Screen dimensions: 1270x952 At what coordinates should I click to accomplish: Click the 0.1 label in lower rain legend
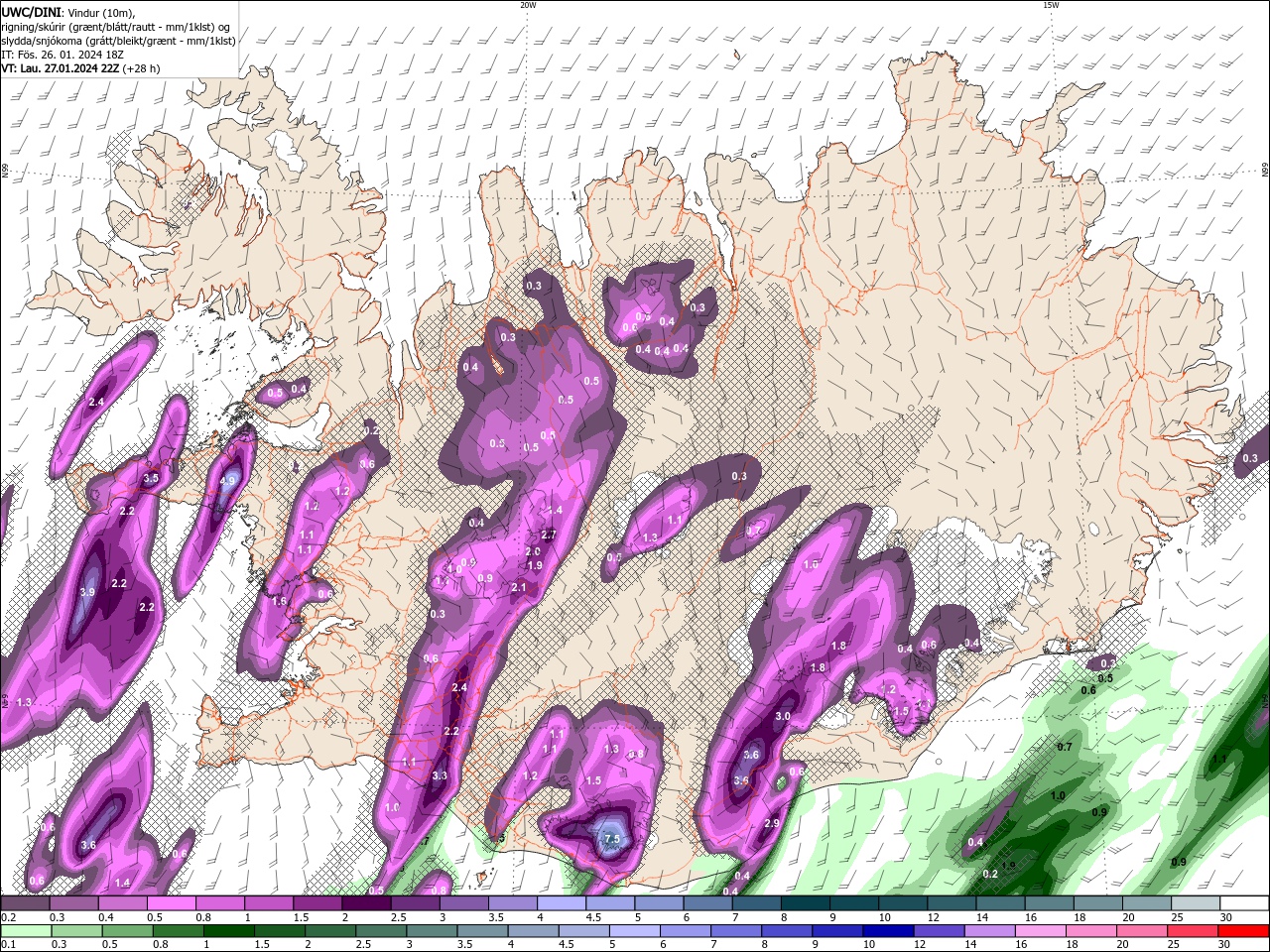click(x=7, y=944)
